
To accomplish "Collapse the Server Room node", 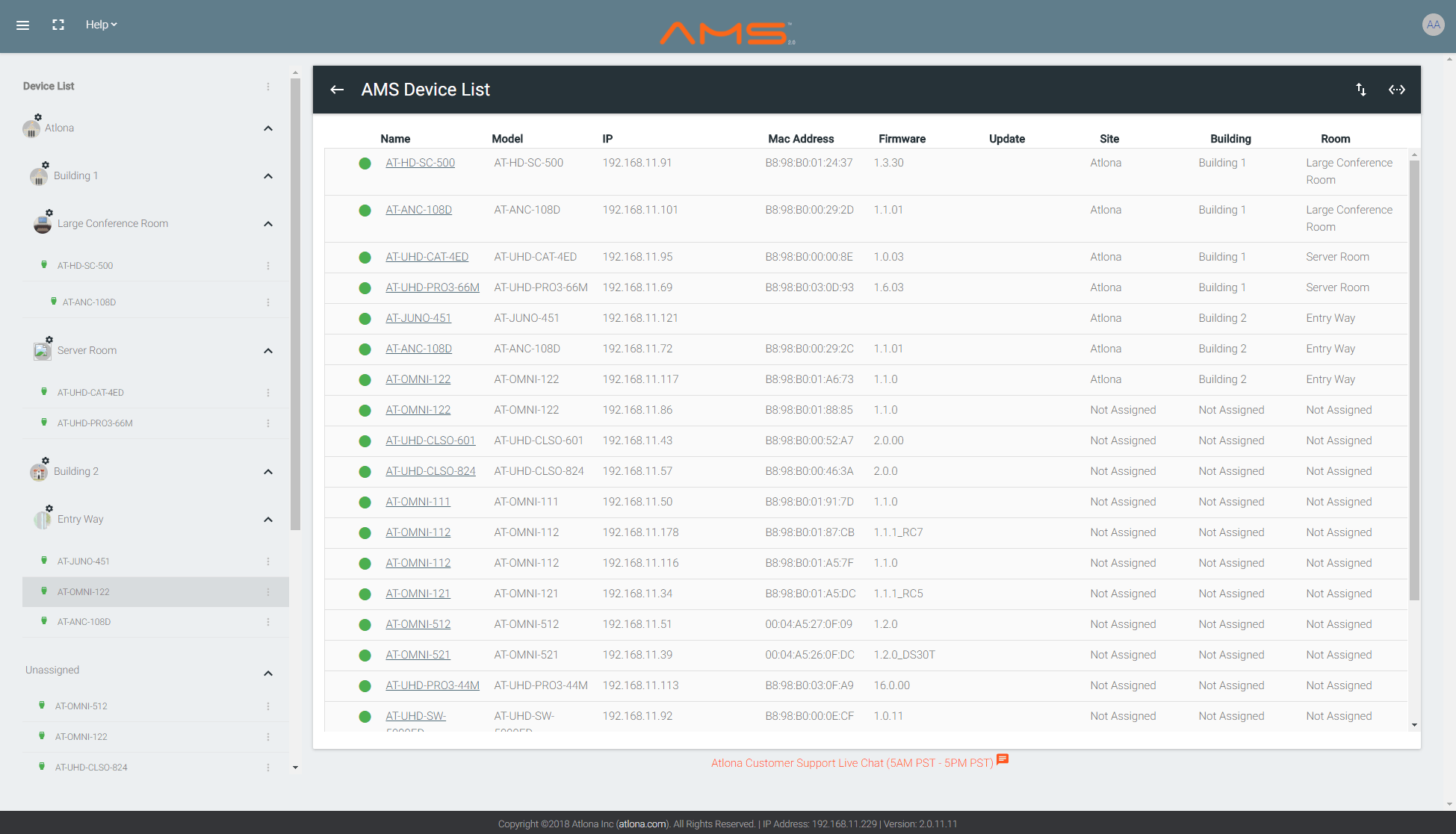I will pos(268,351).
